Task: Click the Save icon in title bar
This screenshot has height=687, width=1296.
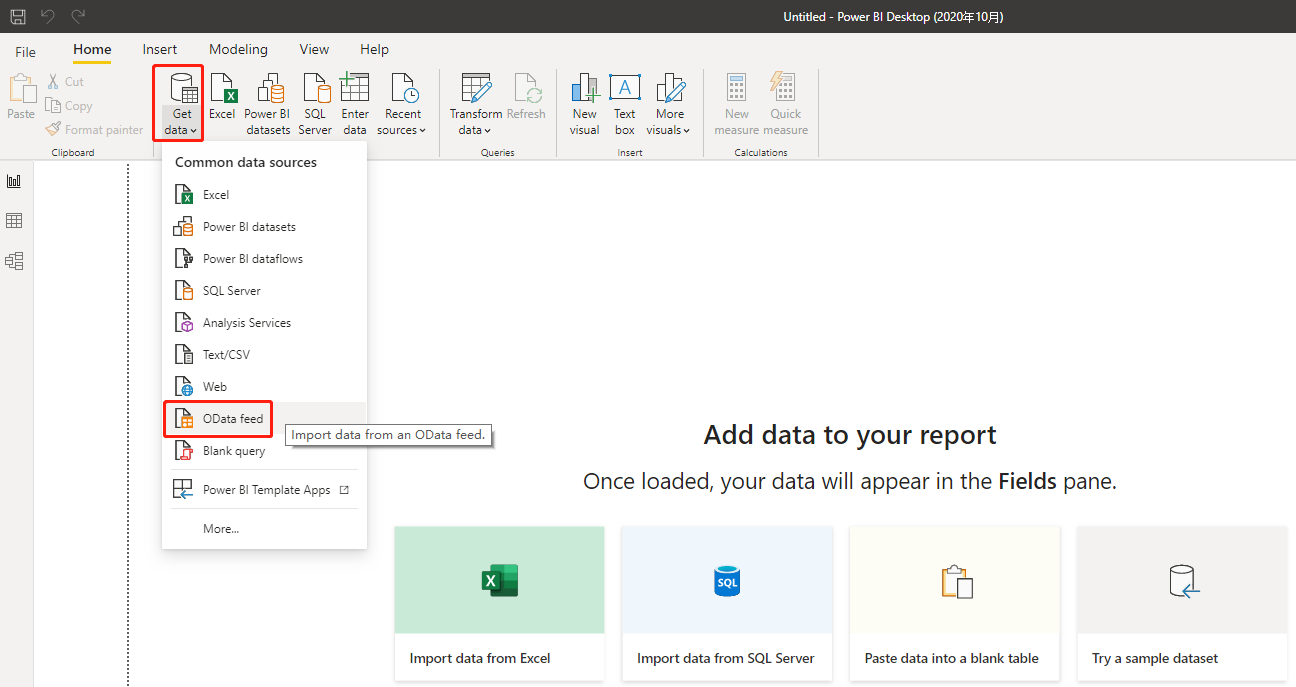Action: point(18,16)
